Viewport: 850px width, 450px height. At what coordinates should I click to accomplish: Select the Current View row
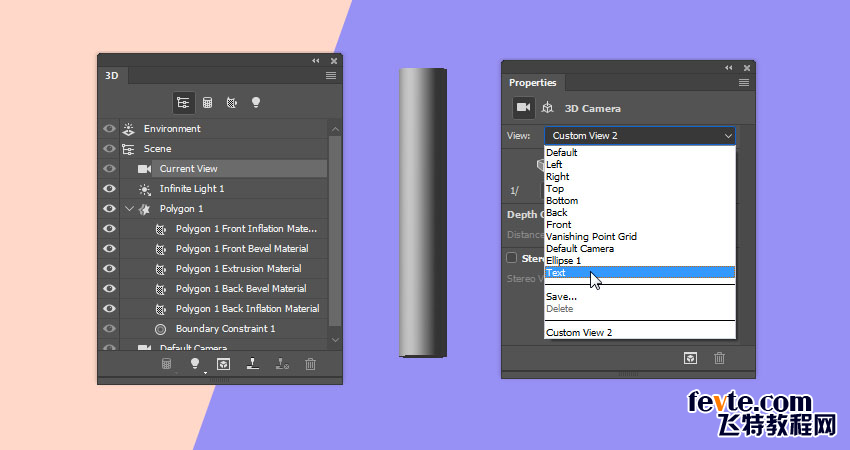click(223, 169)
